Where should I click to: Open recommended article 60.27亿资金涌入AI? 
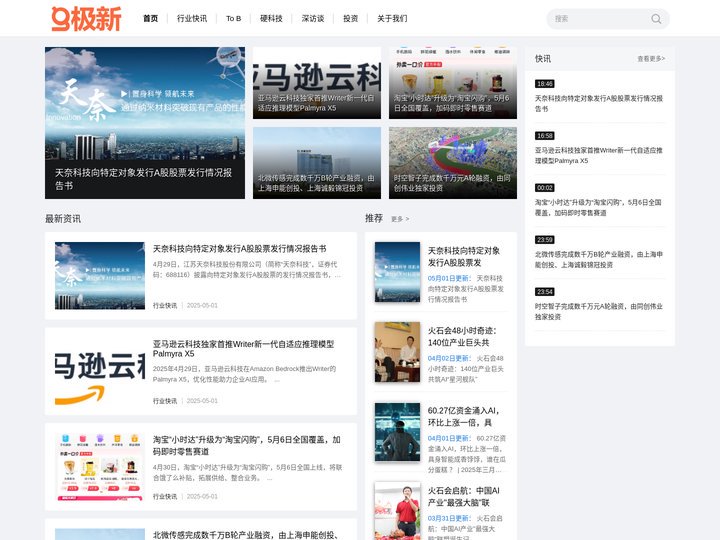coord(463,416)
